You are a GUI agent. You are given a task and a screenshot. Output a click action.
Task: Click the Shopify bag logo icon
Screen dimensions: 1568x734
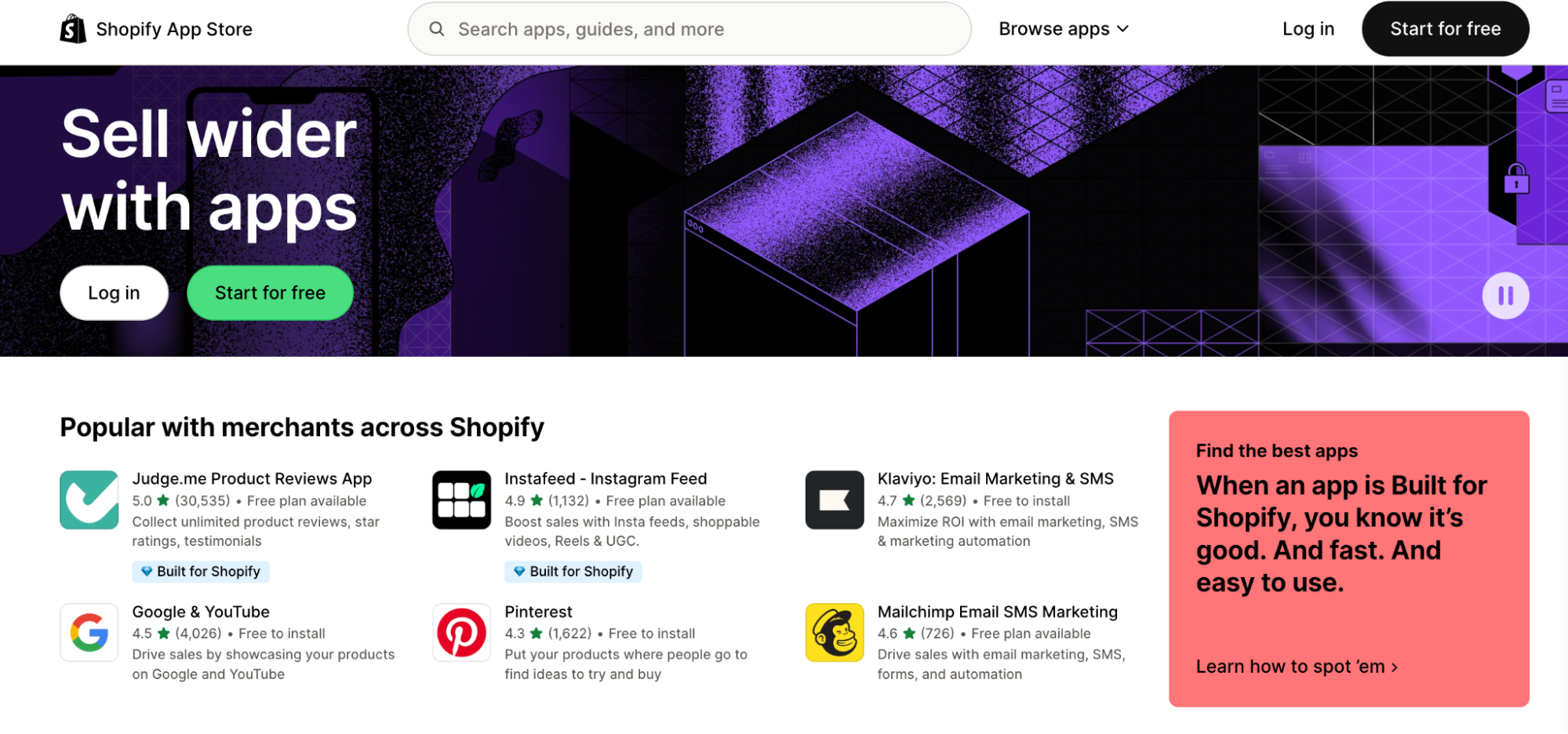click(73, 29)
